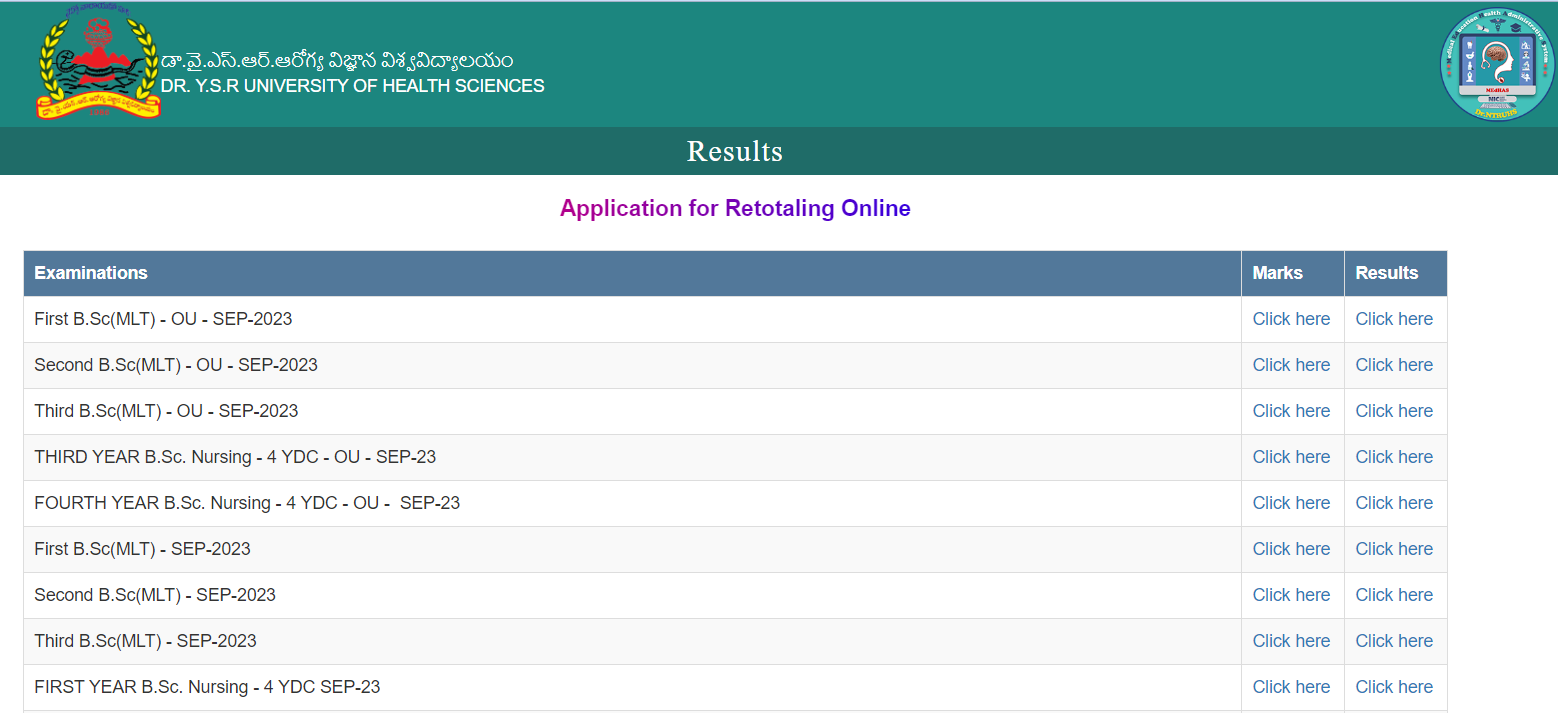Open Marks link for Second B.Sc(MLT) - OU - SEP-2023
1558x713 pixels.
click(x=1291, y=365)
